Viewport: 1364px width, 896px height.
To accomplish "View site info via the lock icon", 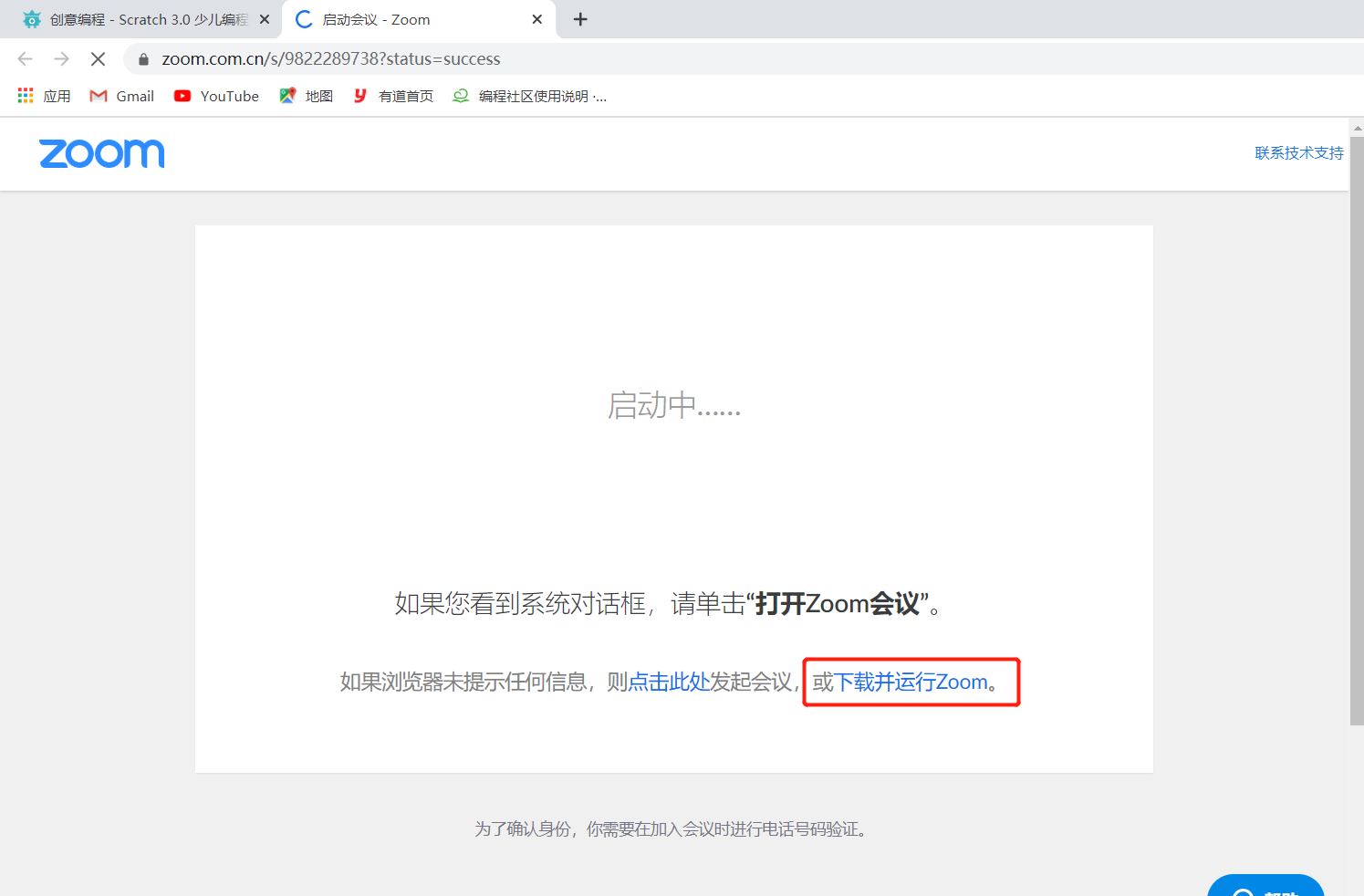I will [x=143, y=59].
